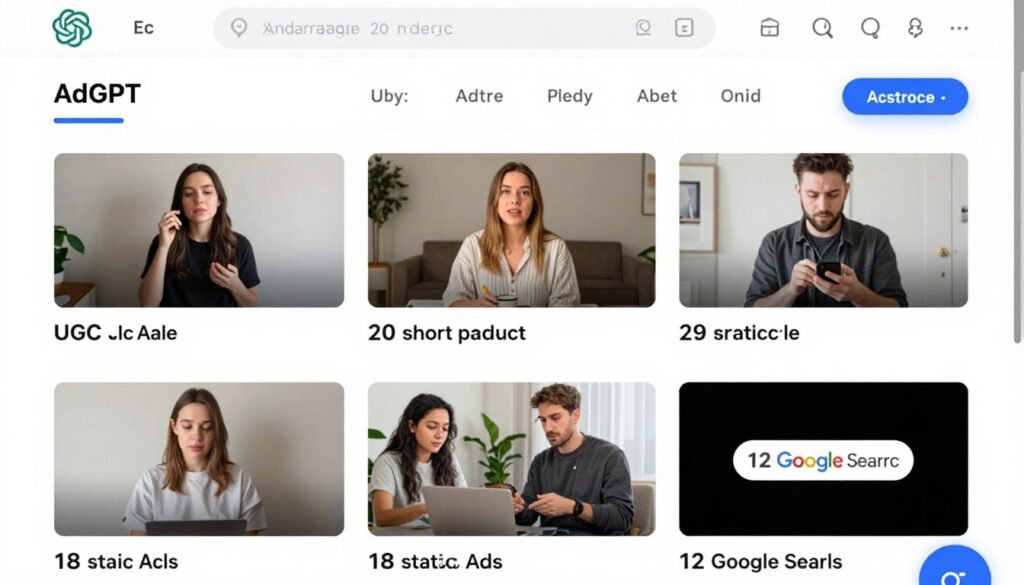1024x585 pixels.
Task: Open thumbnail of man and woman with laptop
Action: click(x=511, y=459)
